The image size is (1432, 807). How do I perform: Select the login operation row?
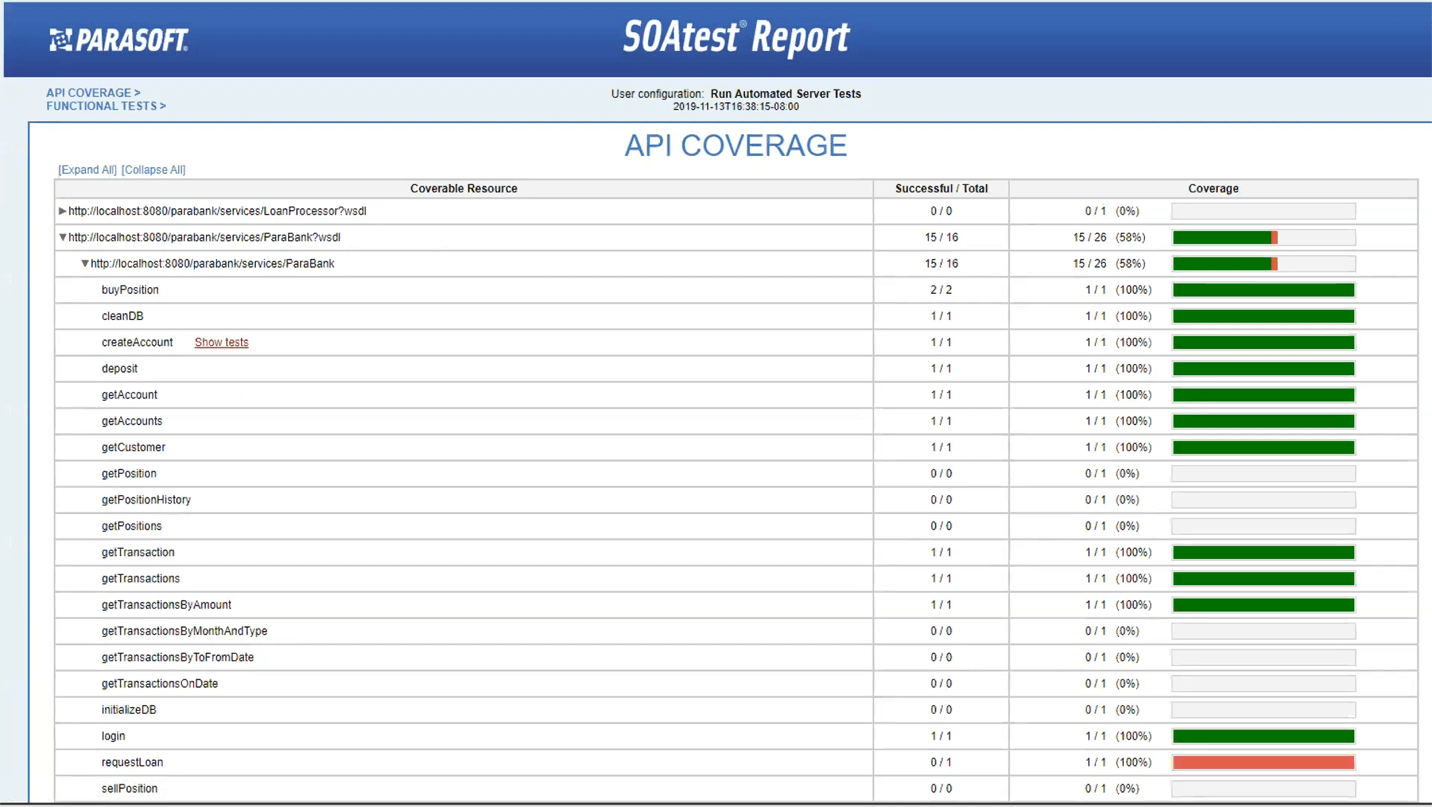point(113,736)
